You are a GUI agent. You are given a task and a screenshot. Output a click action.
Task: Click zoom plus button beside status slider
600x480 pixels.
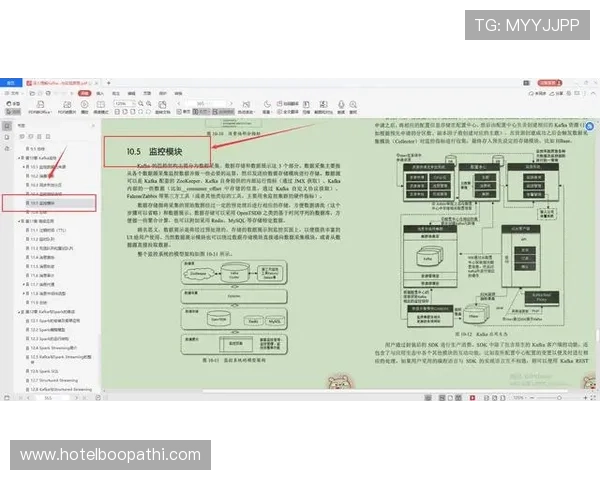click(x=585, y=398)
